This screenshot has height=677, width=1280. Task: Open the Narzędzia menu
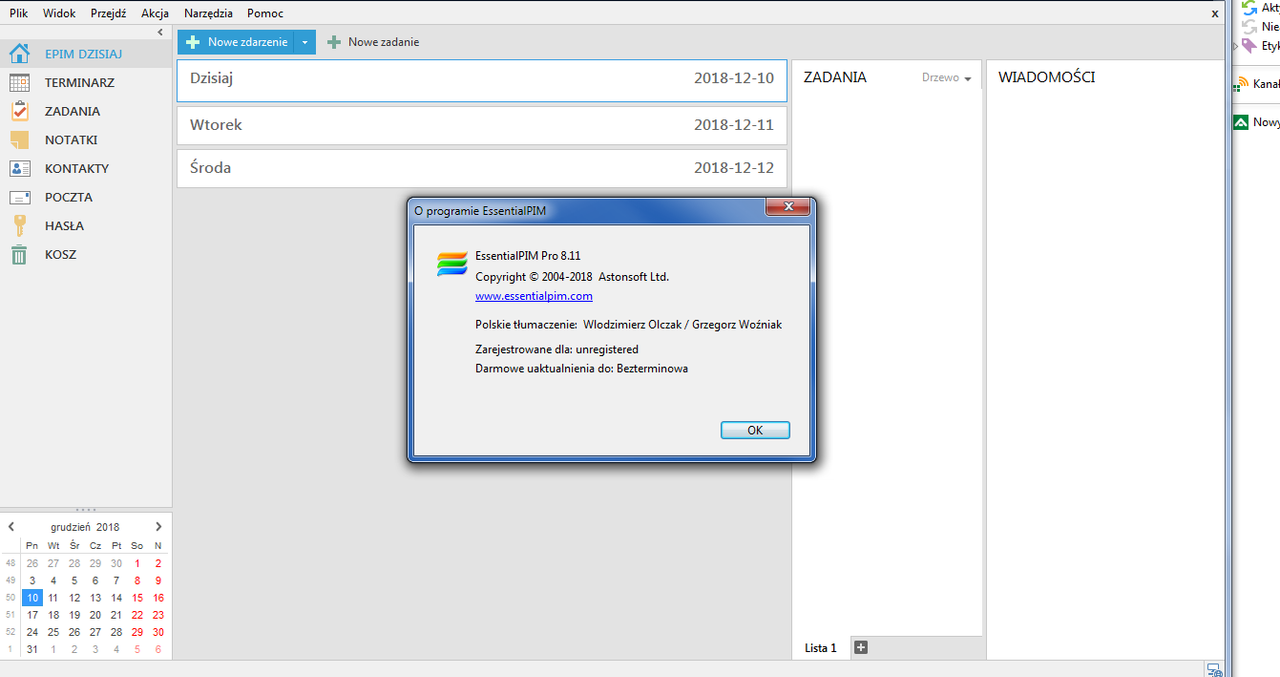[x=208, y=14]
